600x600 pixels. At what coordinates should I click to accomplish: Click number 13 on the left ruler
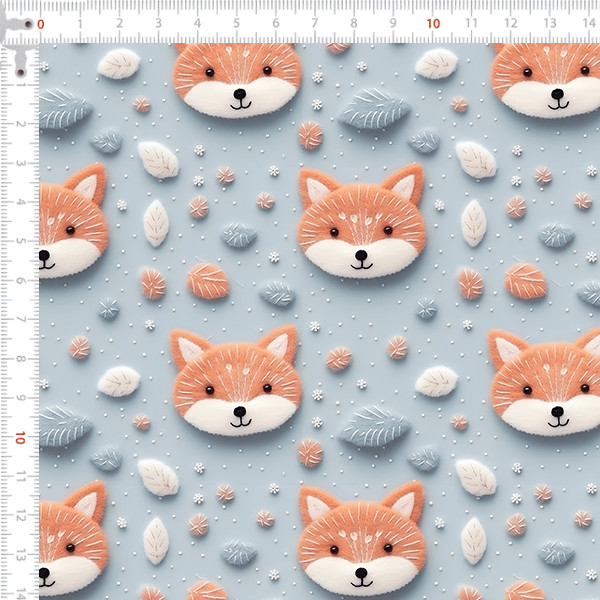20,556
